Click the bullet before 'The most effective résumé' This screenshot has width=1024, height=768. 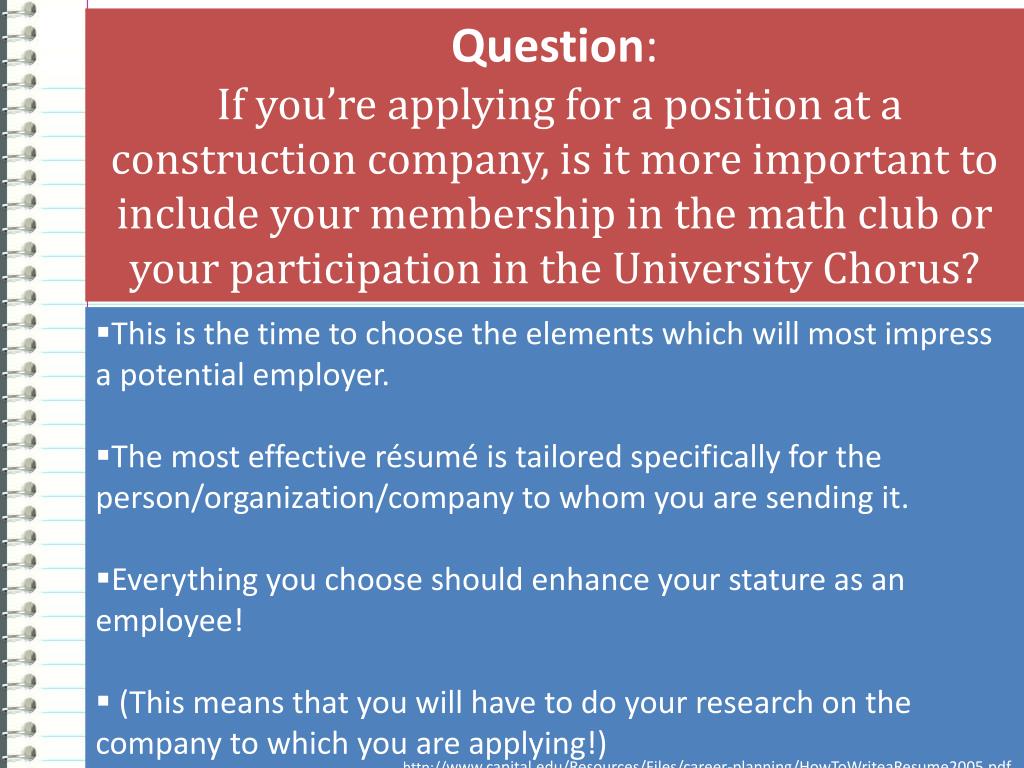tap(103, 454)
